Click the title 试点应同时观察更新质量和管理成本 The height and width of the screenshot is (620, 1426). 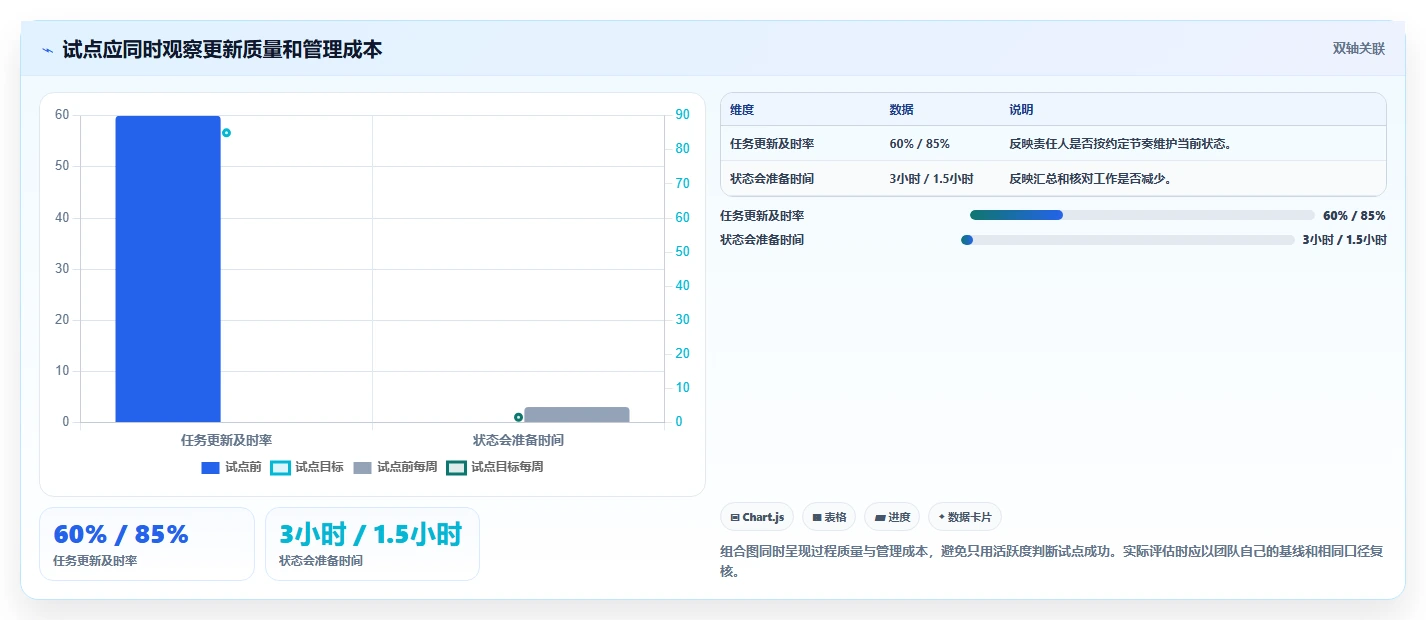click(222, 49)
